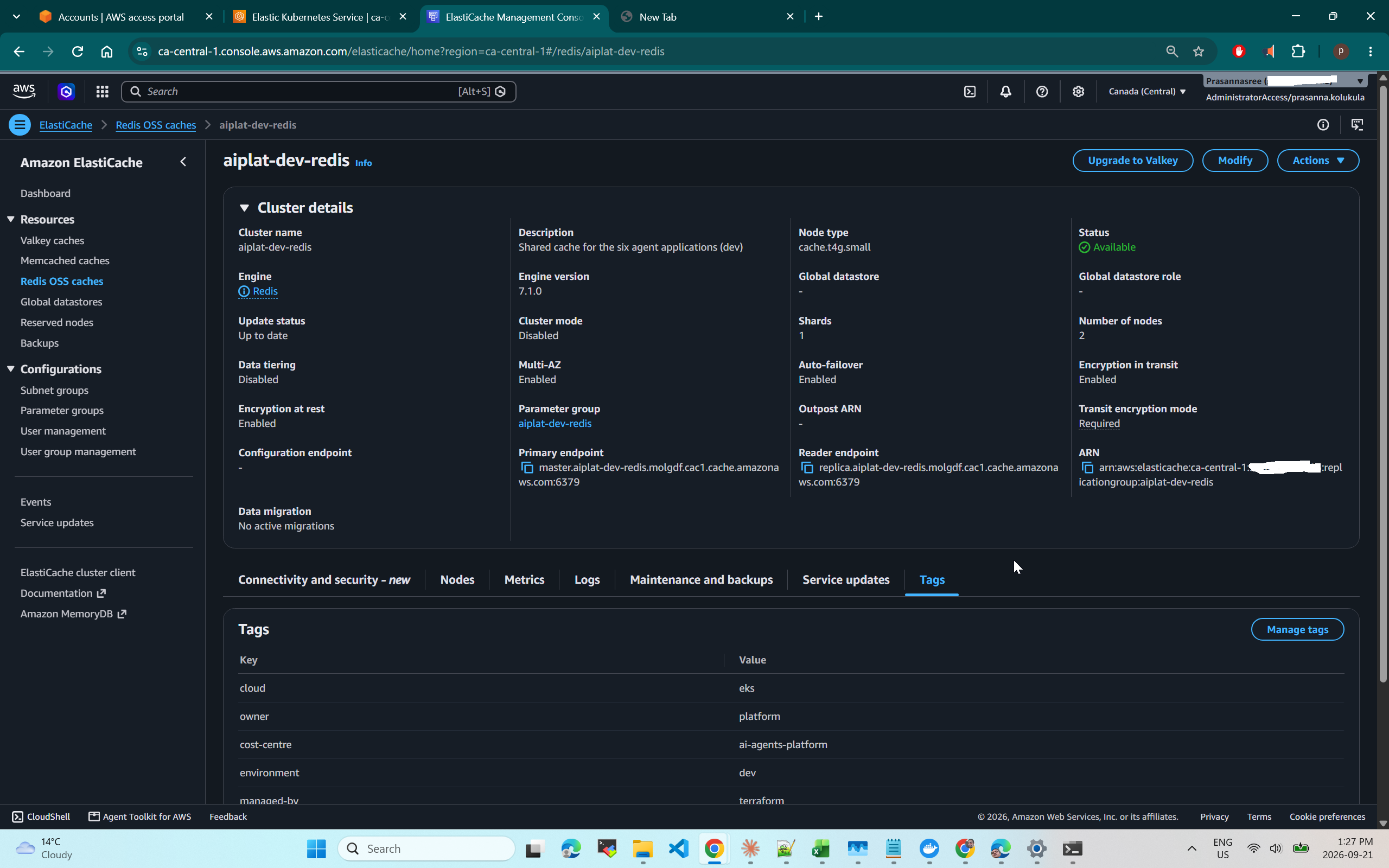This screenshot has height=868, width=1389.
Task: Collapse the Amazon ElastiCache sidebar
Action: 183,162
